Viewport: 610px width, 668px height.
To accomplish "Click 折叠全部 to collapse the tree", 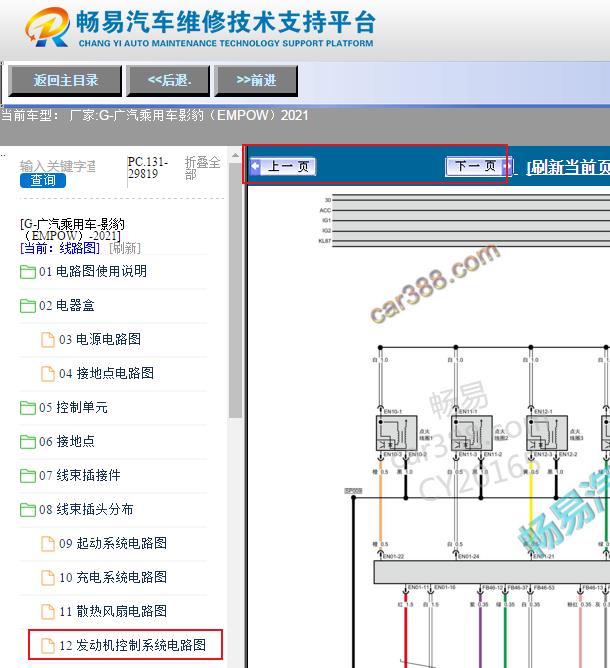I will point(202,168).
